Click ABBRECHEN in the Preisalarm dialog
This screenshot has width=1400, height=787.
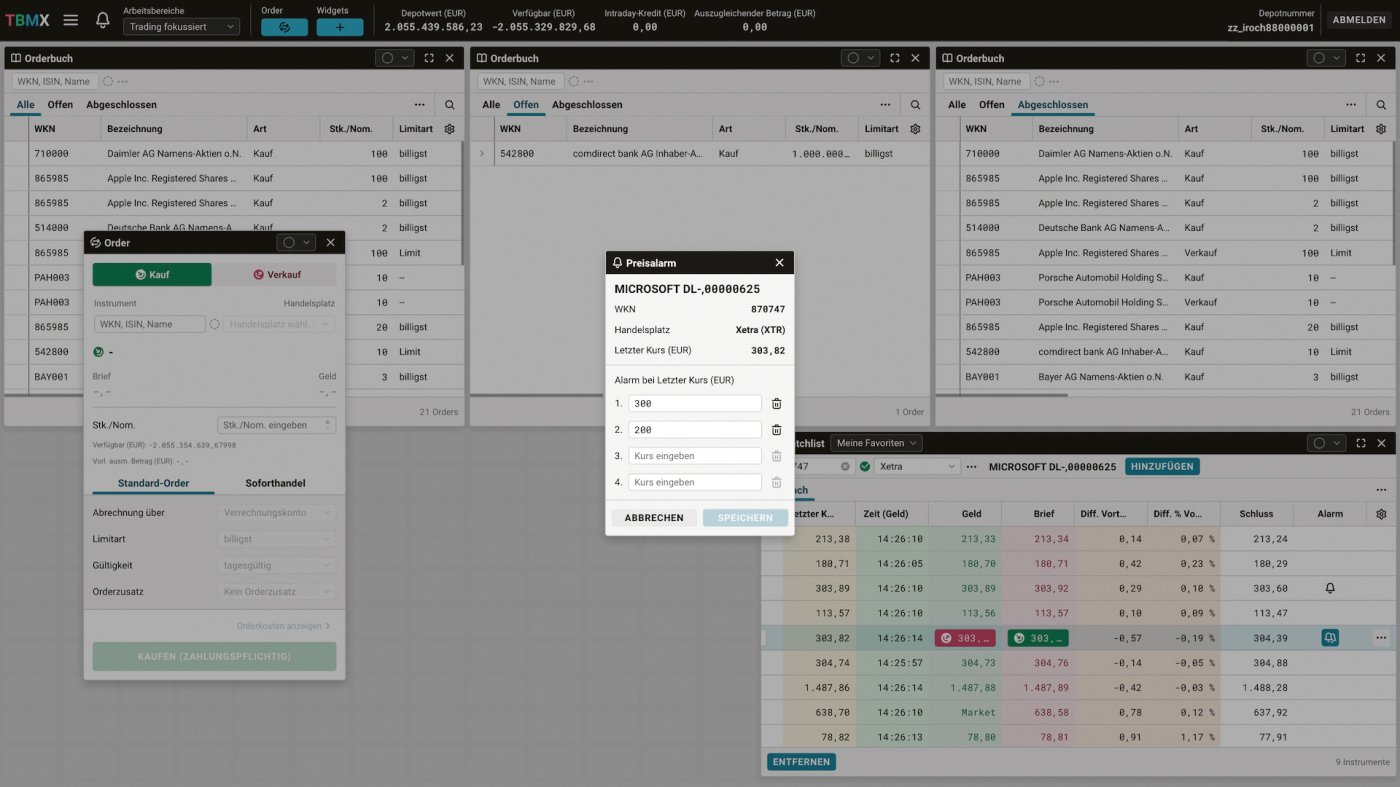[x=654, y=518]
